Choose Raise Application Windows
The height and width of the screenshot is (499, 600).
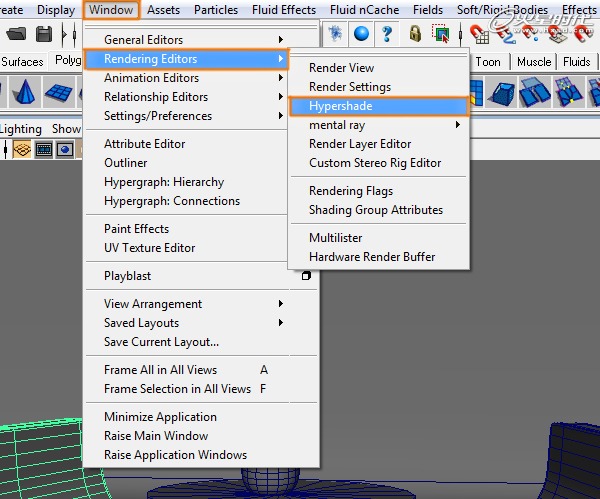(x=202, y=455)
